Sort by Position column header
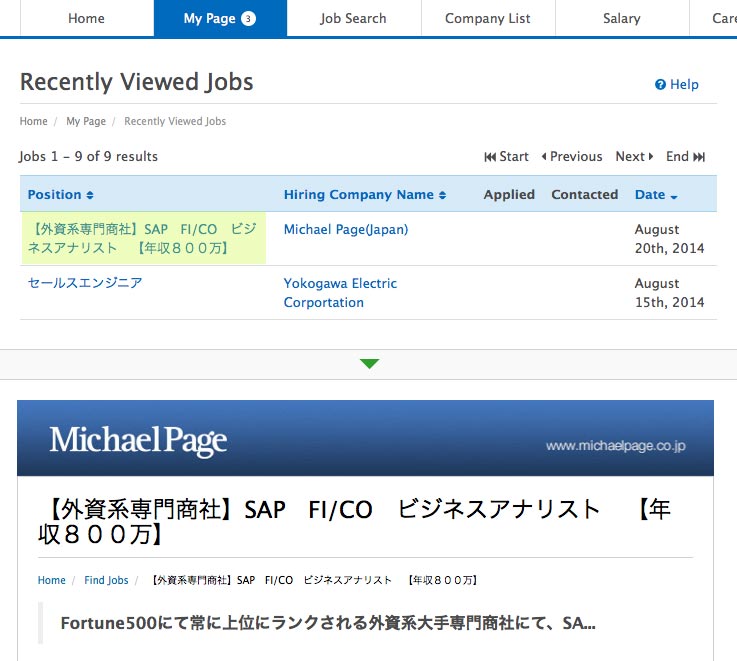This screenshot has width=737, height=661. coord(61,195)
